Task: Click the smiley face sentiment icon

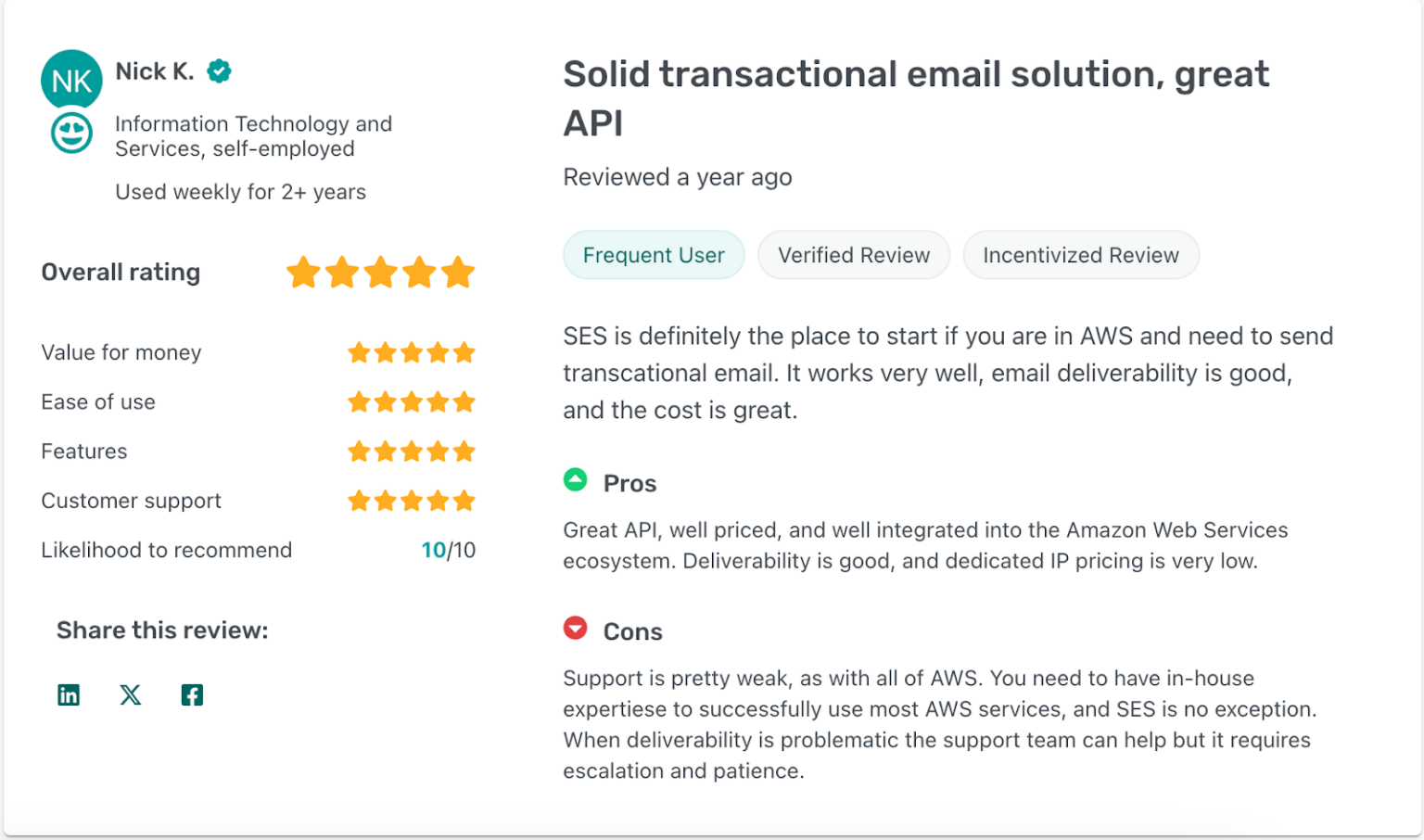Action: [x=70, y=133]
